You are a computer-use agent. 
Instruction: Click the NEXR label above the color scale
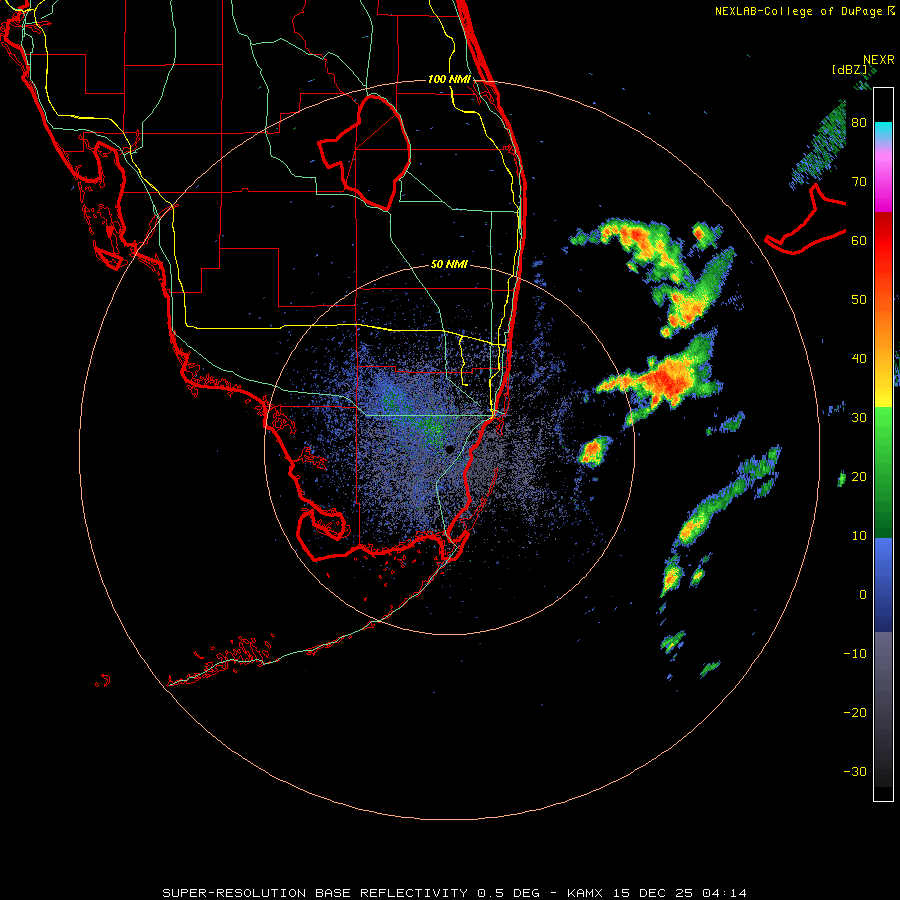coord(879,60)
